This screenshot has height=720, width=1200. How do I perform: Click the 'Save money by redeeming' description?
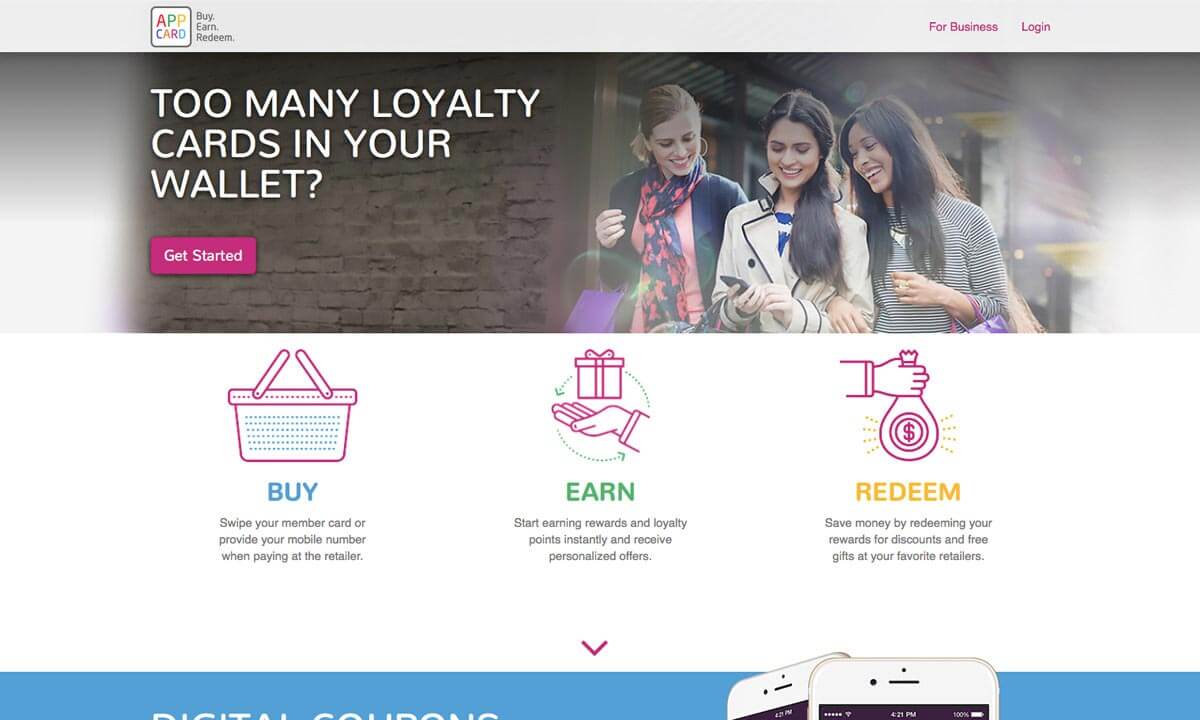coord(908,539)
